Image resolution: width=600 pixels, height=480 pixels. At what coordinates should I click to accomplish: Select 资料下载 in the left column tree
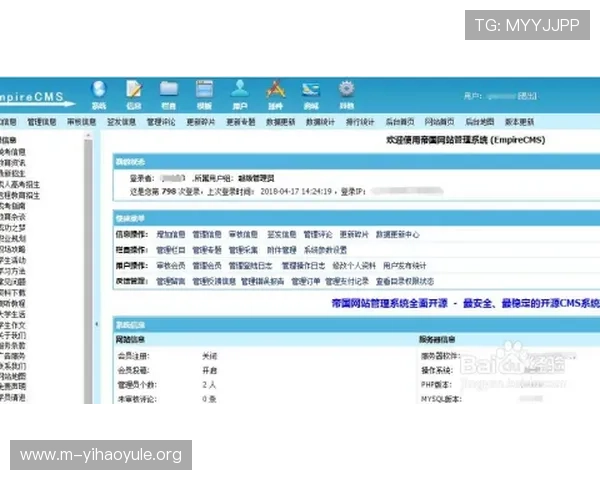tap(13, 293)
